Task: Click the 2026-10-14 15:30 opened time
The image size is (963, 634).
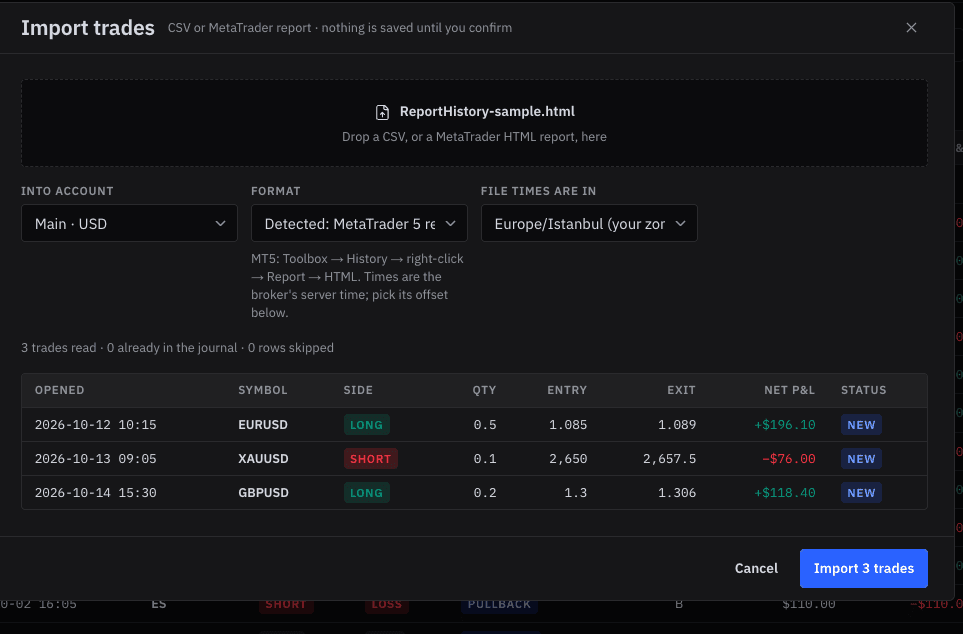Action: (x=96, y=493)
